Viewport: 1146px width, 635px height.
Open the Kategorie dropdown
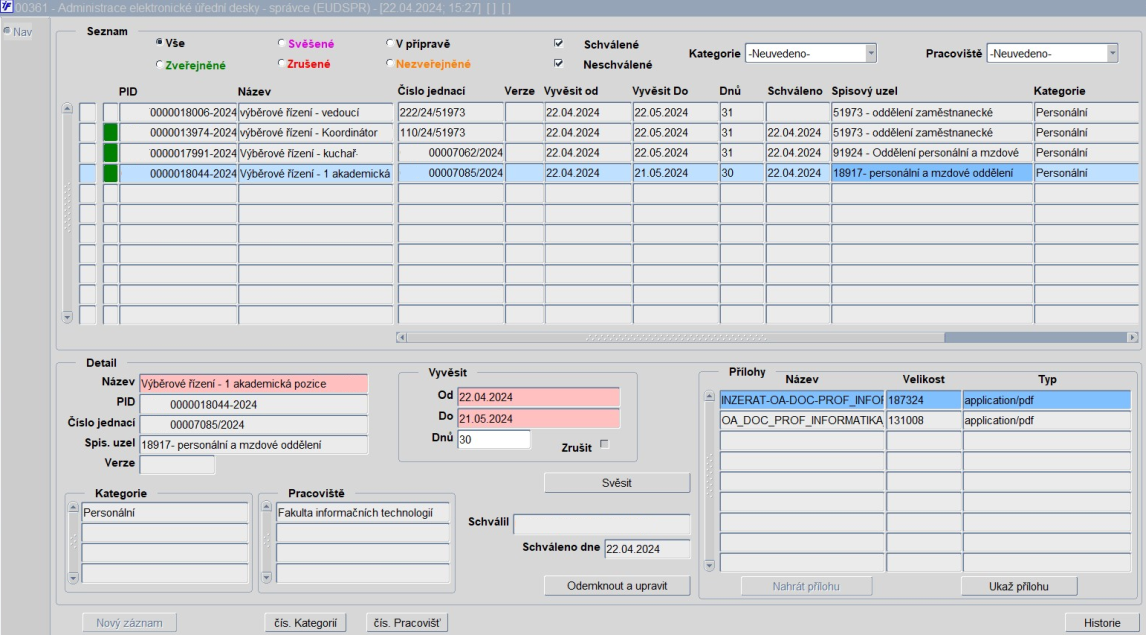tap(870, 53)
